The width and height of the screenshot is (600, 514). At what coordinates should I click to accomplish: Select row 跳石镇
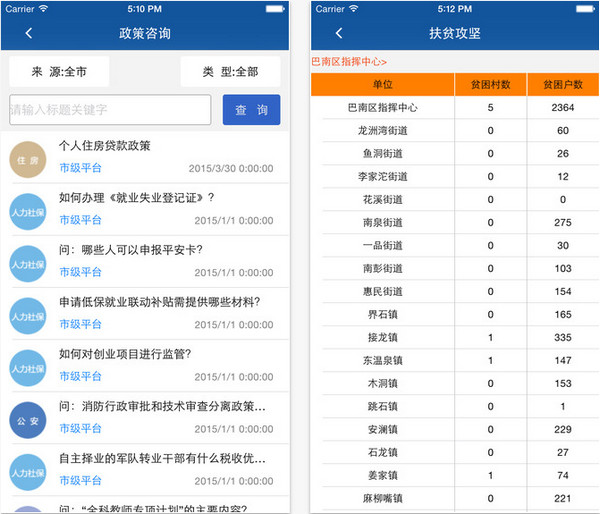pos(455,406)
